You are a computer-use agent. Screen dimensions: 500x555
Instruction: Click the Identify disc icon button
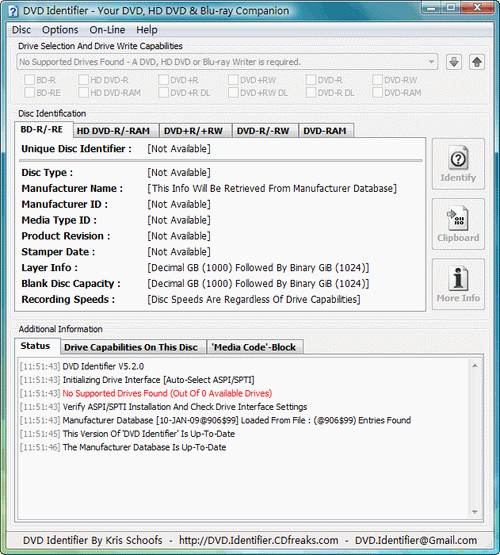(458, 164)
